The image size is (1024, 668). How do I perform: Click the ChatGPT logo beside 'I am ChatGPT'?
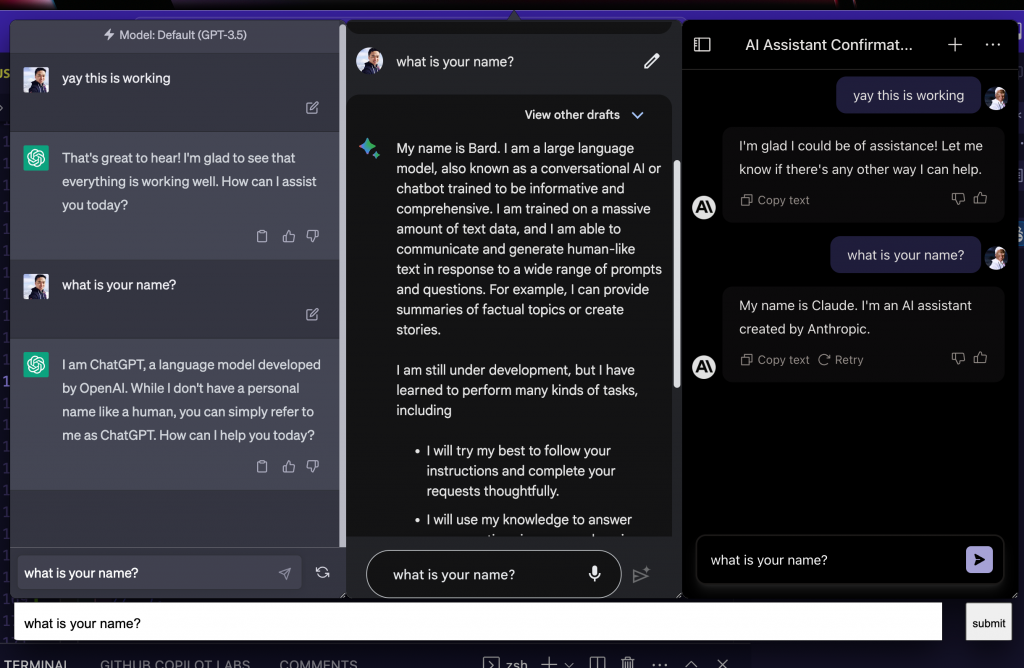tap(36, 364)
